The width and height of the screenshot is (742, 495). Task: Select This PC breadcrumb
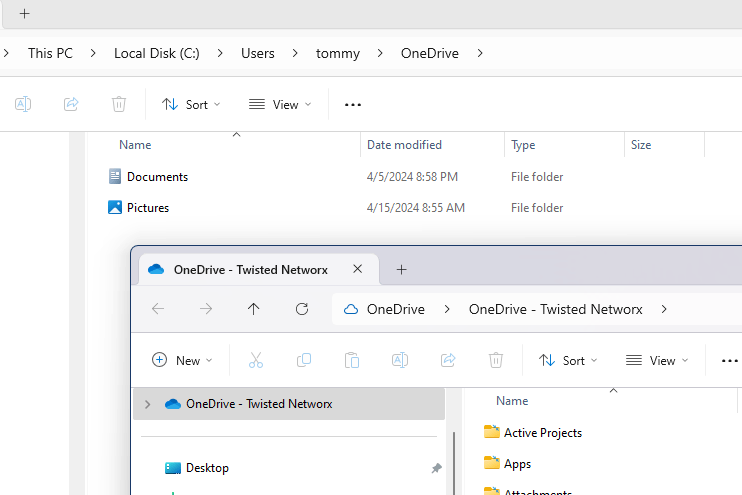[x=50, y=53]
